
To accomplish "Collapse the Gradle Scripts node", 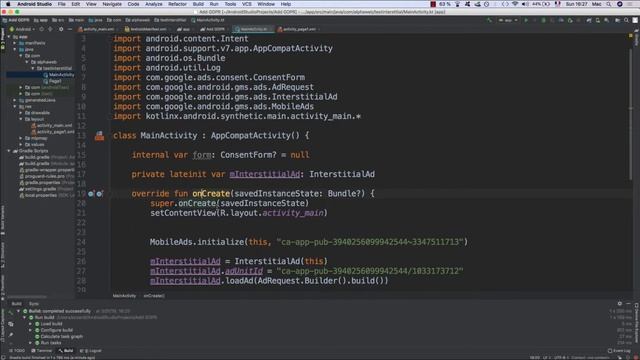I will click(x=9, y=151).
